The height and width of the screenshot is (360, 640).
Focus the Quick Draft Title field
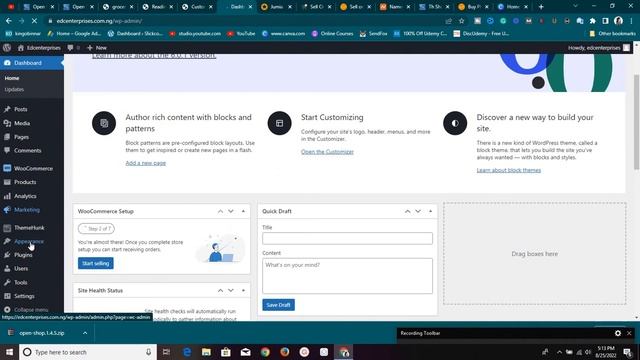pyautogui.click(x=347, y=238)
